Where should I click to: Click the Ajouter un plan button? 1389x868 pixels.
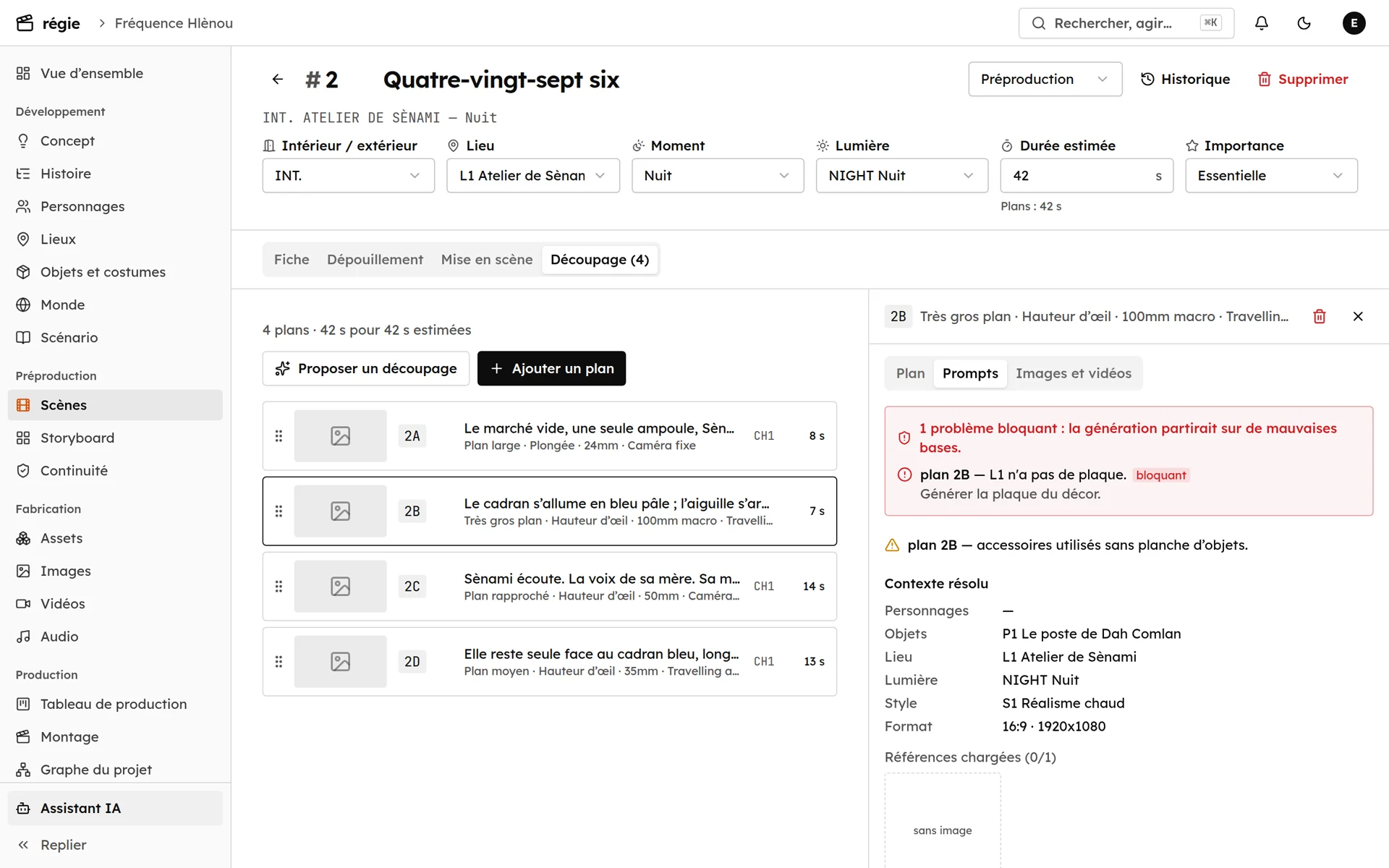tap(551, 369)
